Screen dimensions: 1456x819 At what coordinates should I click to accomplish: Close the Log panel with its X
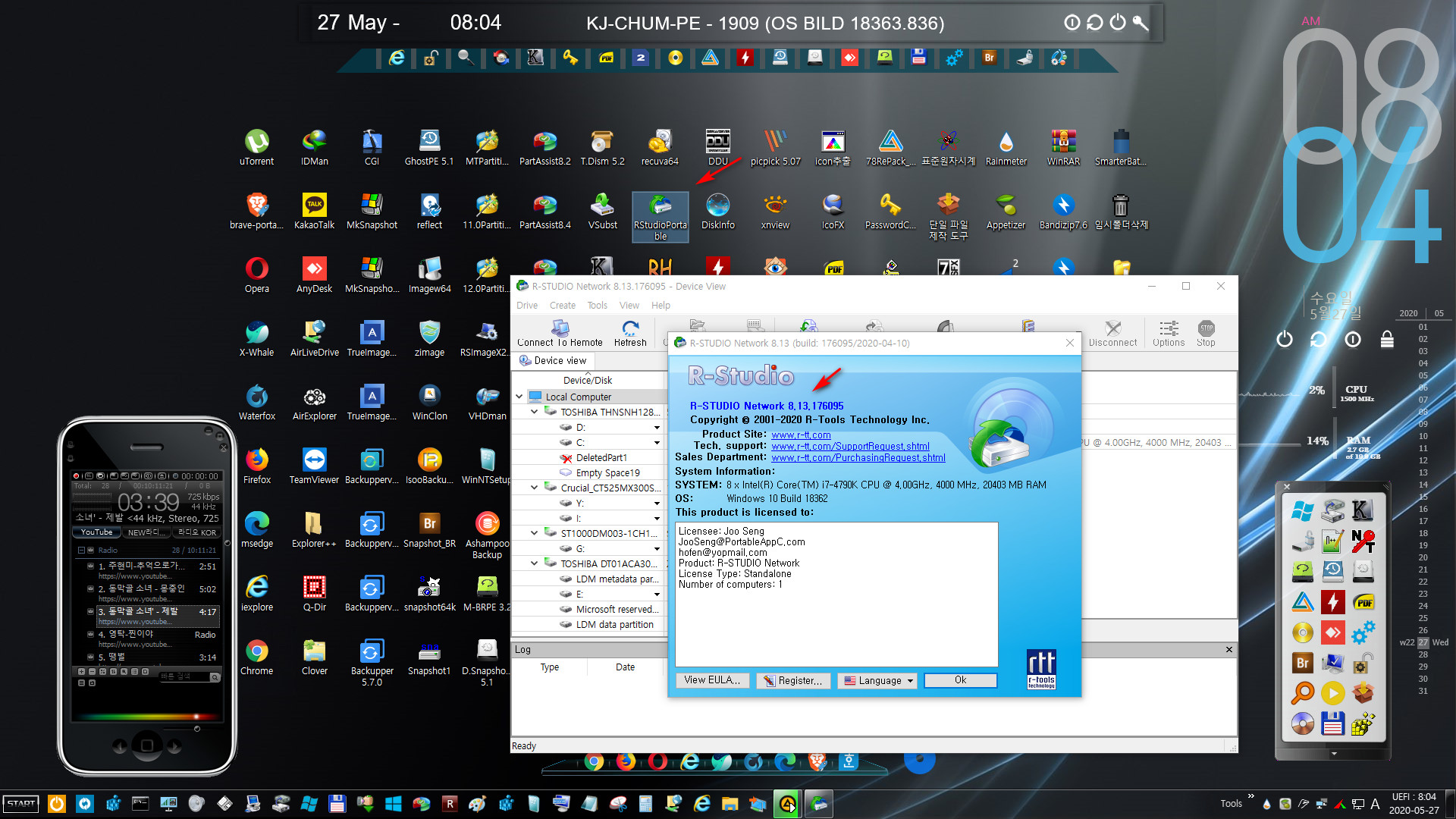[1229, 650]
